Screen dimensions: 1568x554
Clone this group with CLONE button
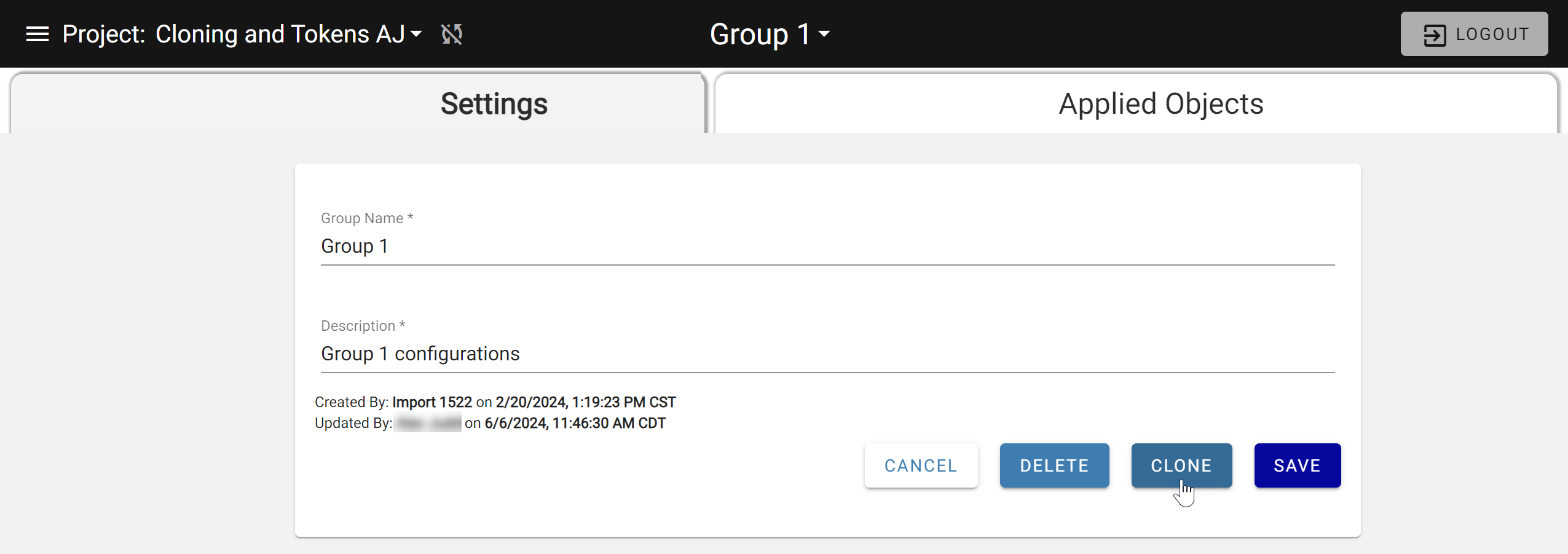(x=1181, y=465)
